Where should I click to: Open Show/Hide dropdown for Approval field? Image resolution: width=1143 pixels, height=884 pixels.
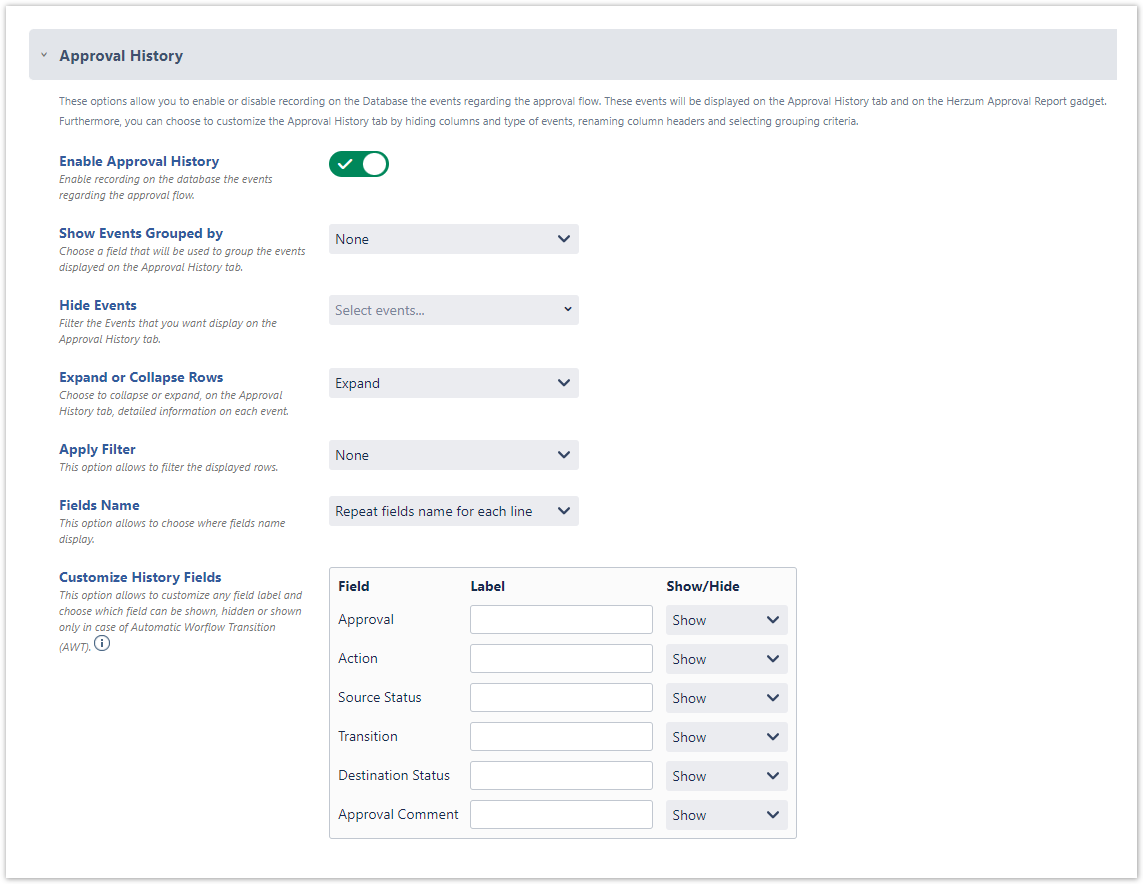click(x=726, y=620)
